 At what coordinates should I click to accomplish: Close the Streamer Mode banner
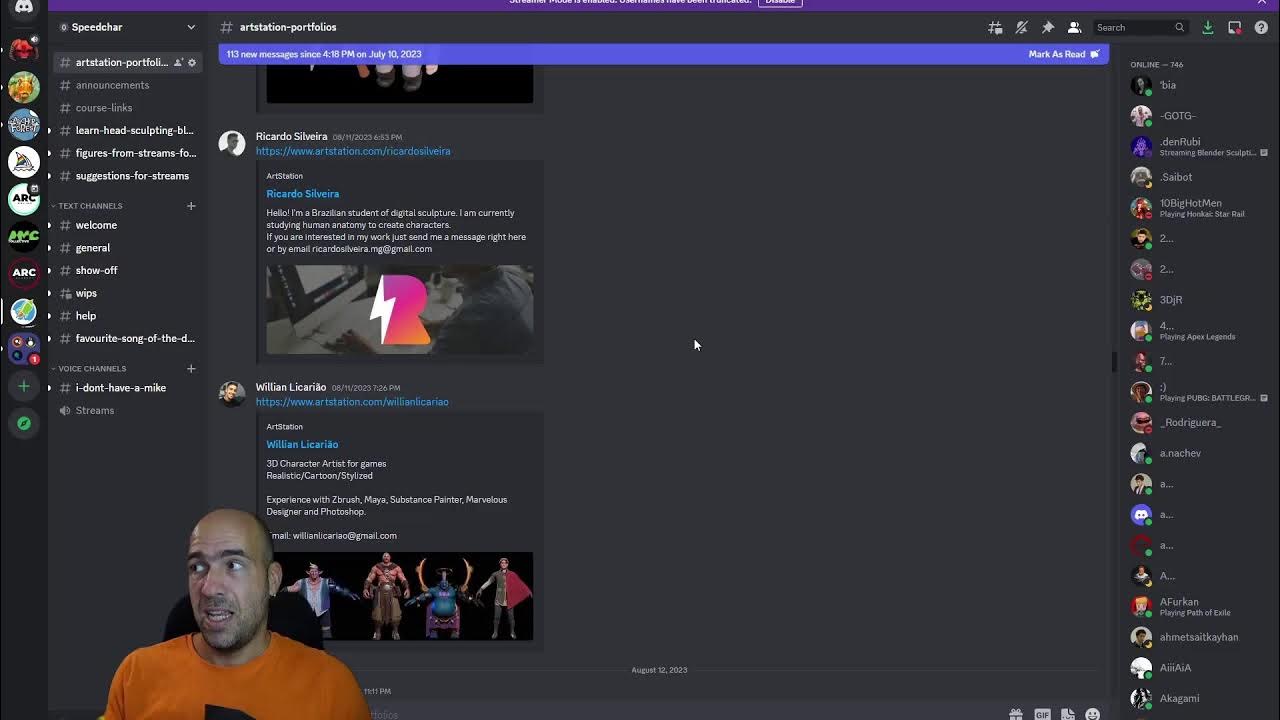click(1262, 2)
